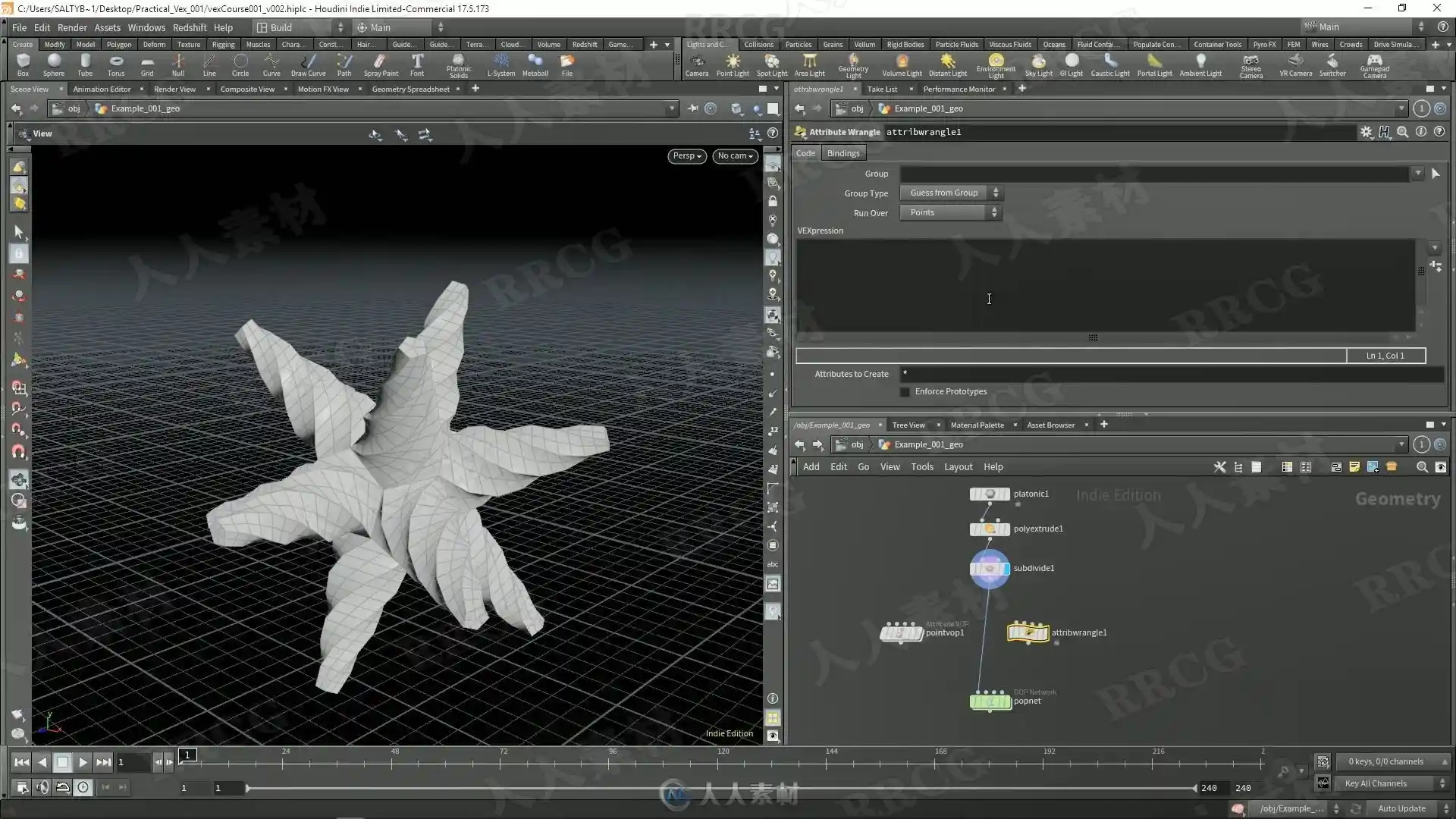
Task: Switch to the Bindings tab
Action: click(843, 153)
